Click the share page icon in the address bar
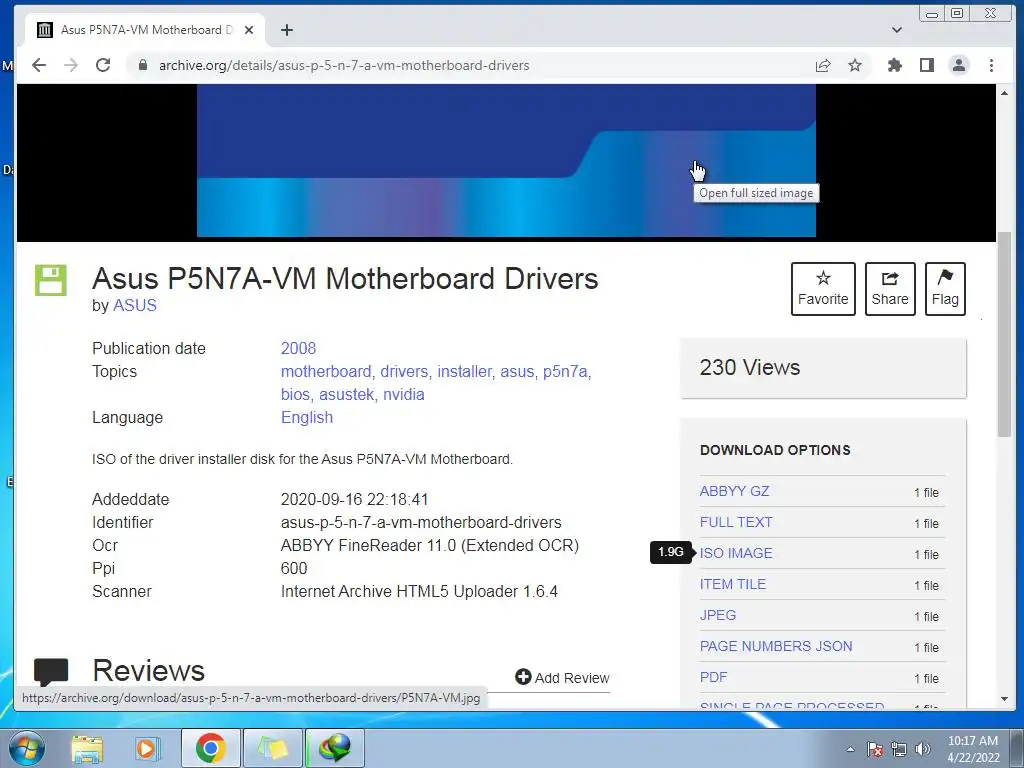 [823, 65]
